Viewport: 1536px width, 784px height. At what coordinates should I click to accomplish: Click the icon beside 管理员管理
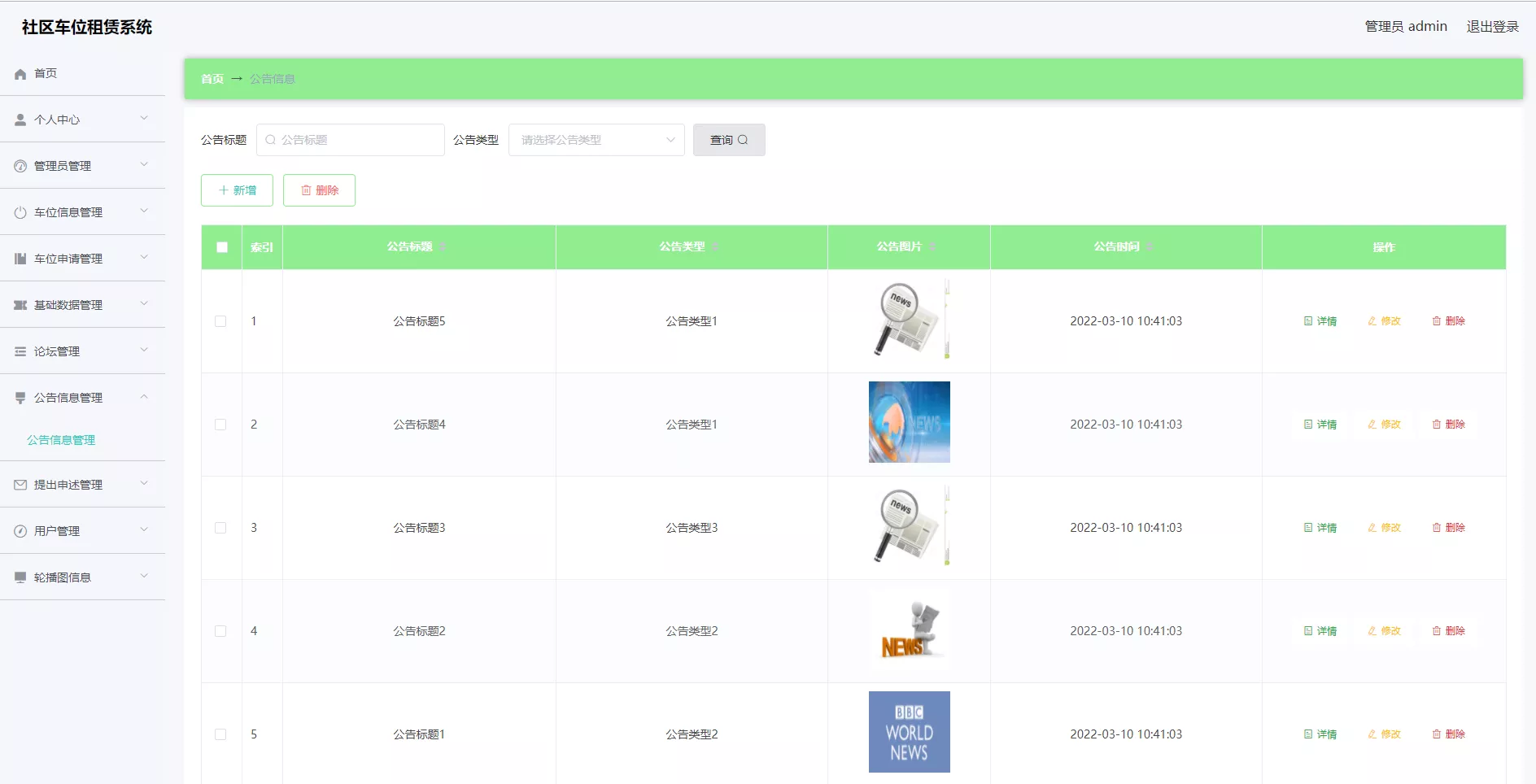click(x=20, y=166)
